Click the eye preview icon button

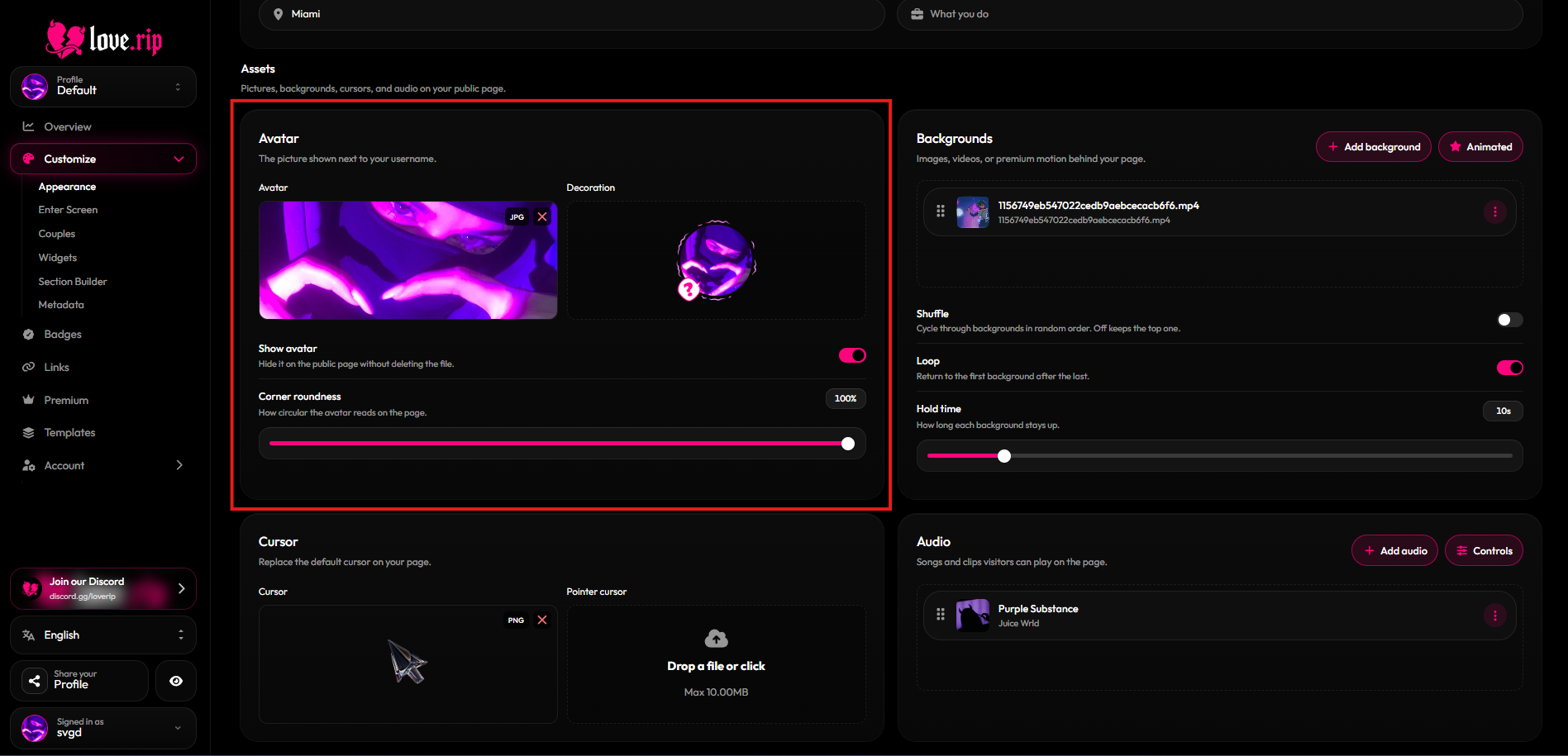pyautogui.click(x=176, y=681)
